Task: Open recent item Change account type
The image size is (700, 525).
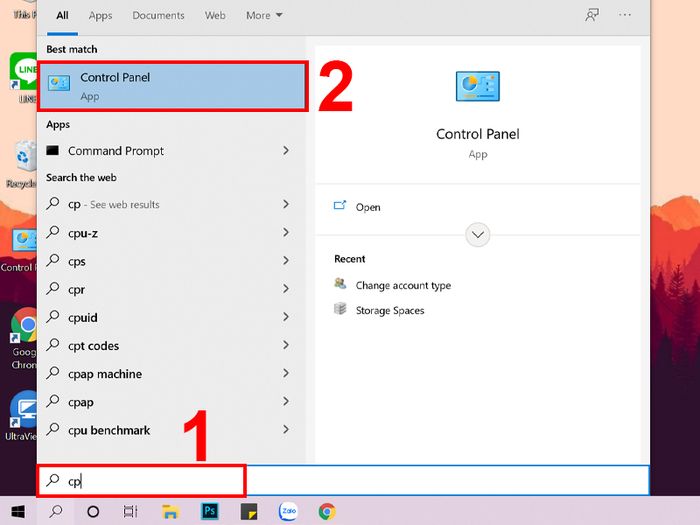Action: [x=403, y=285]
